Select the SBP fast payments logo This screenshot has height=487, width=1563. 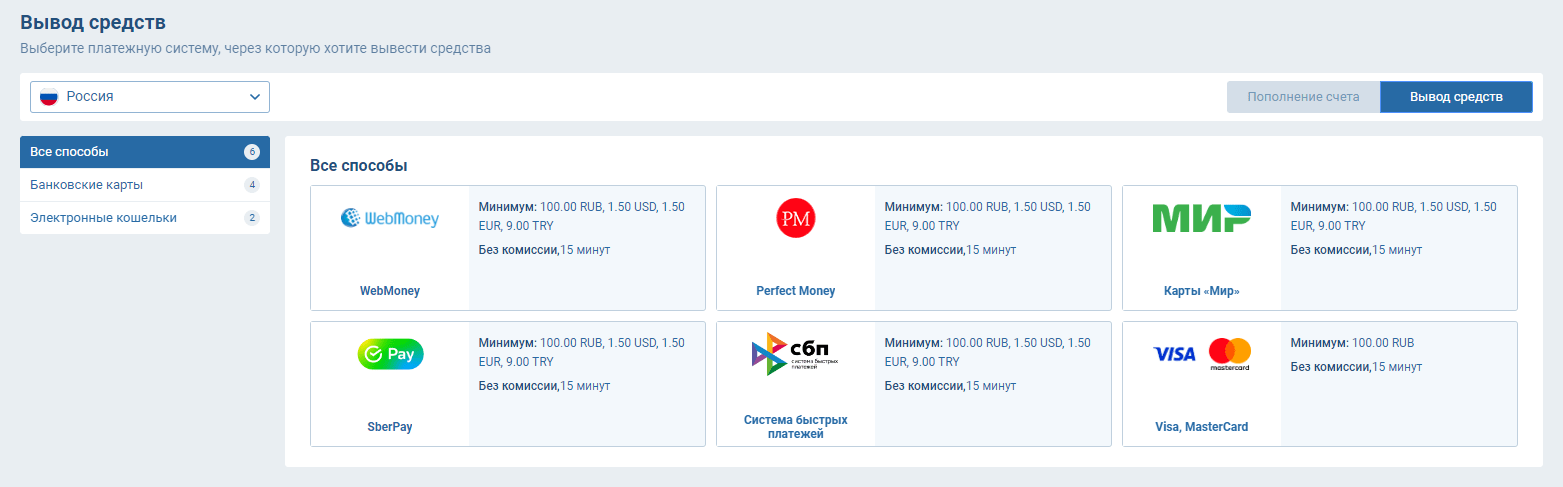tap(795, 354)
